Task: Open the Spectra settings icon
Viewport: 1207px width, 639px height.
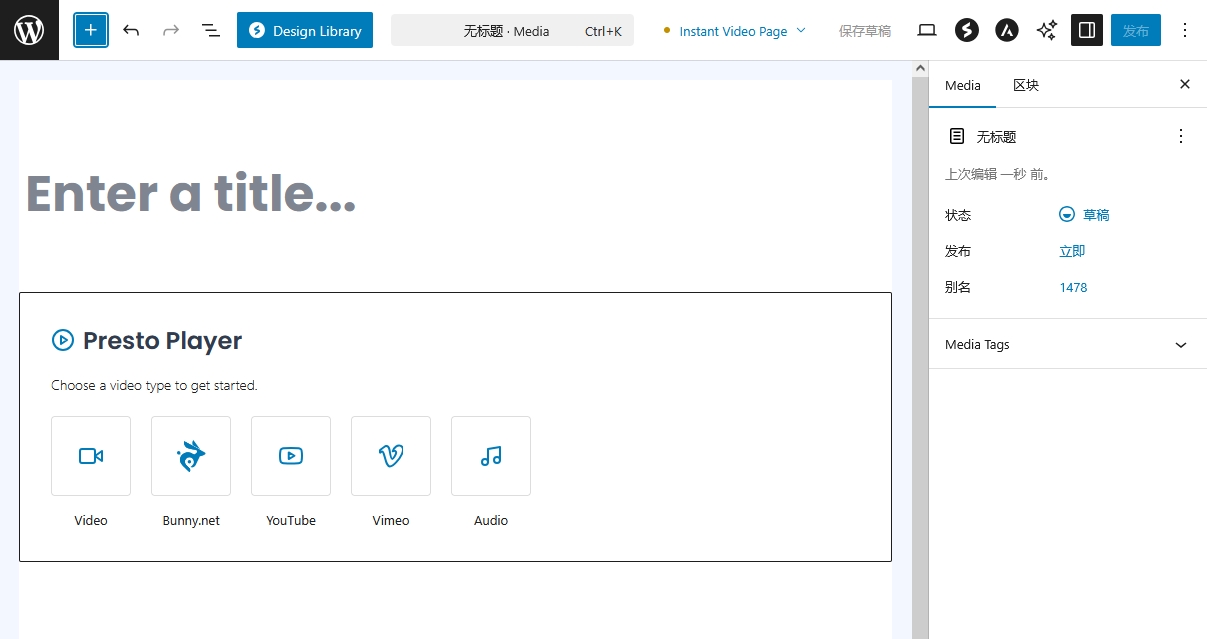Action: (967, 30)
